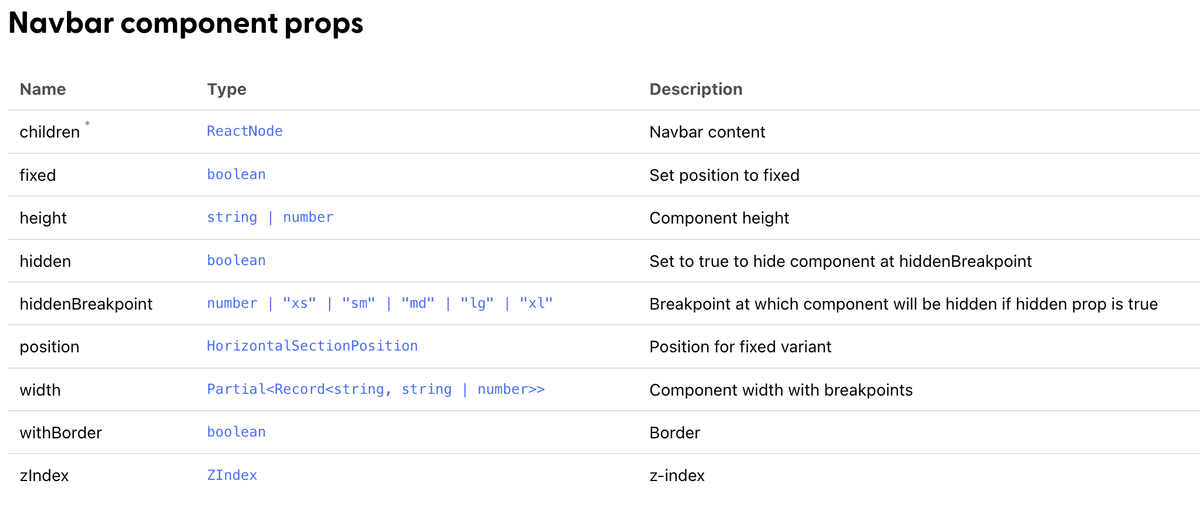Screen dimensions: 1200x515
Task: Click the required asterisk beside children
Action: 87,124
